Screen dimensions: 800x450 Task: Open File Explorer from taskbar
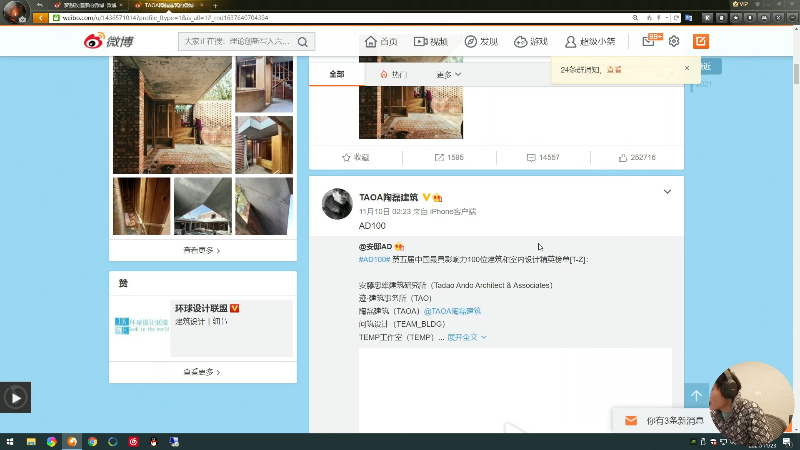(31, 442)
